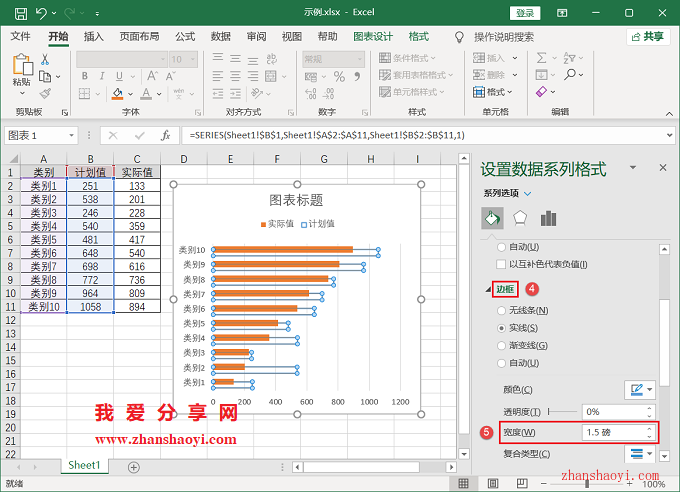Click the Insert Function fx icon
This screenshot has height=492, width=680.
pyautogui.click(x=166, y=135)
